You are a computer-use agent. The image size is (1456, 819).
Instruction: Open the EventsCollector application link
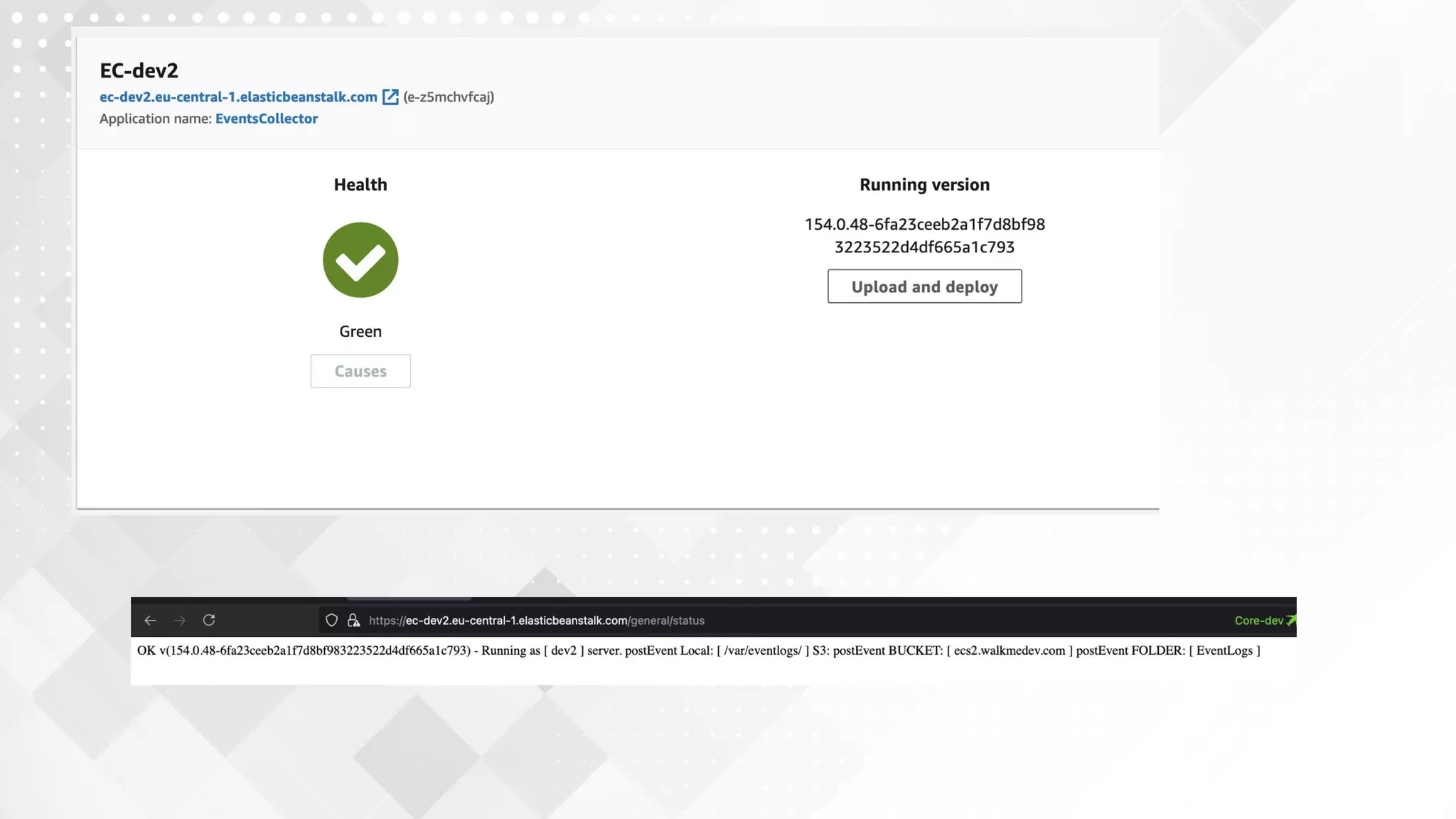point(267,119)
